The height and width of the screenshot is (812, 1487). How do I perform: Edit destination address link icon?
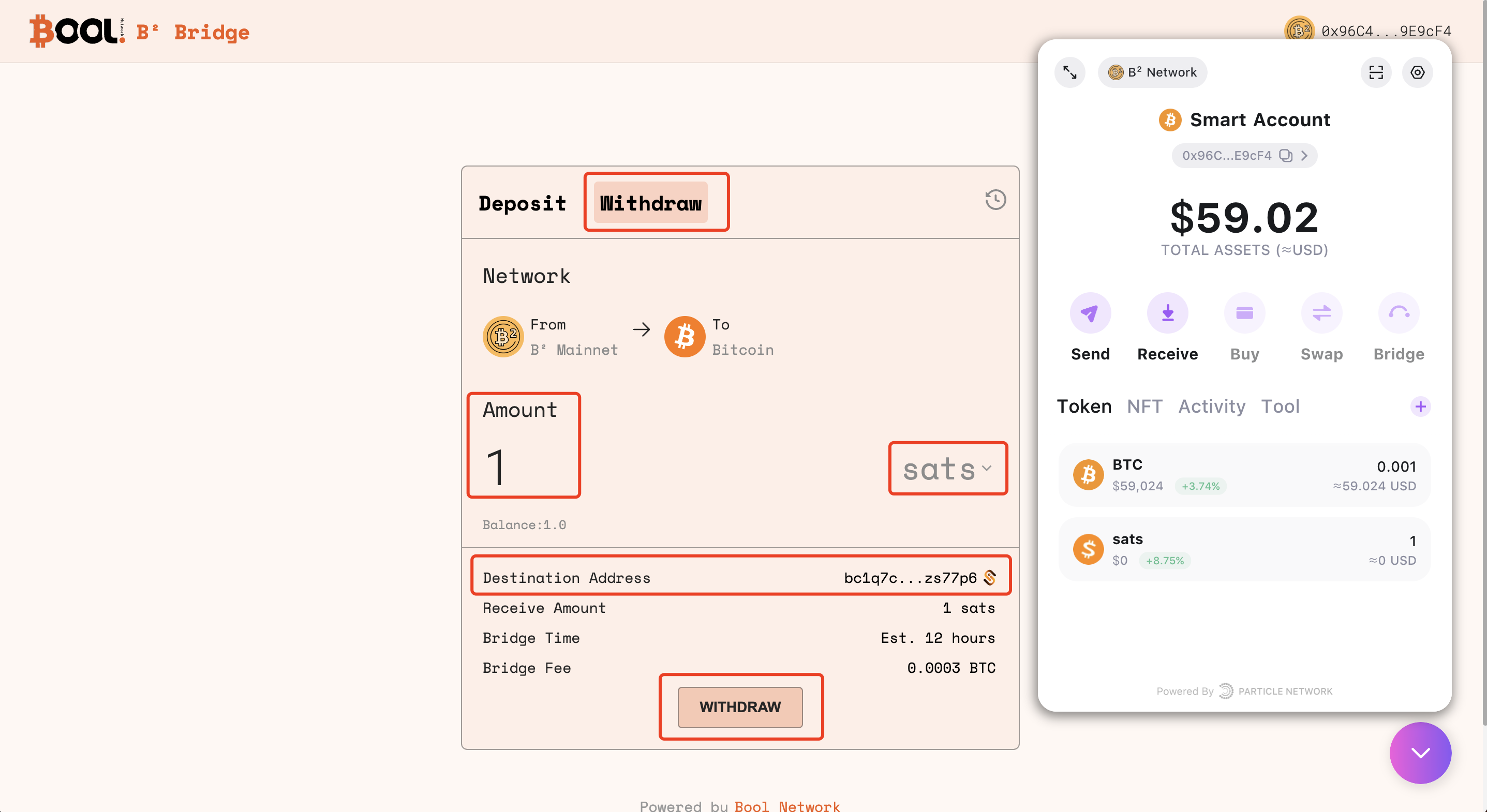tap(990, 577)
